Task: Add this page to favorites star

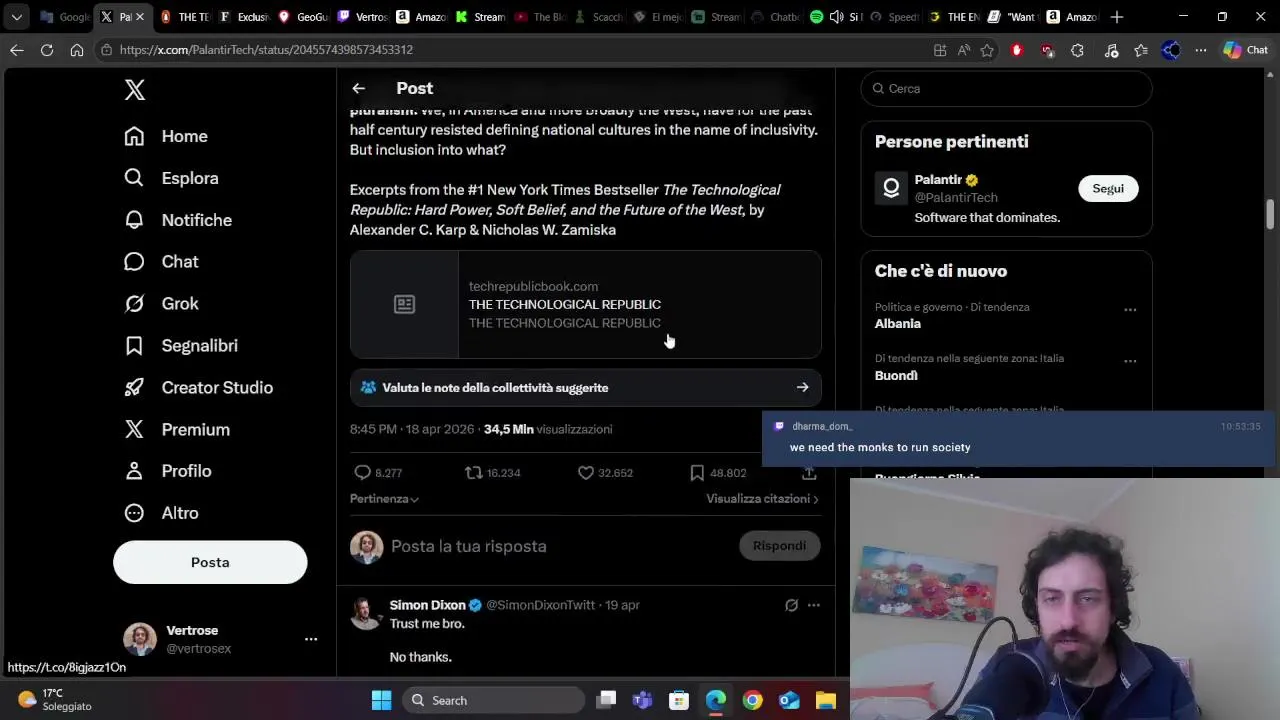Action: (x=987, y=50)
